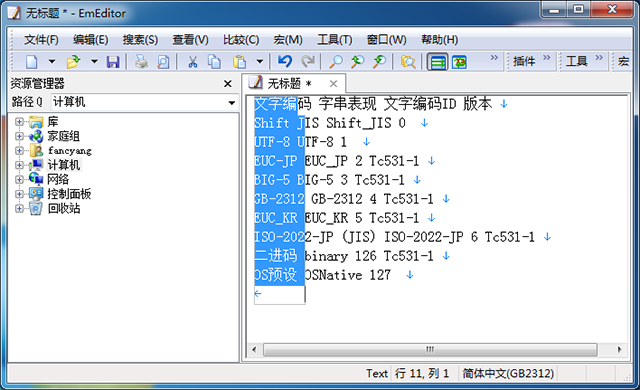The image size is (640, 390).
Task: Click the text line with OSNative 127
Action: 335,275
